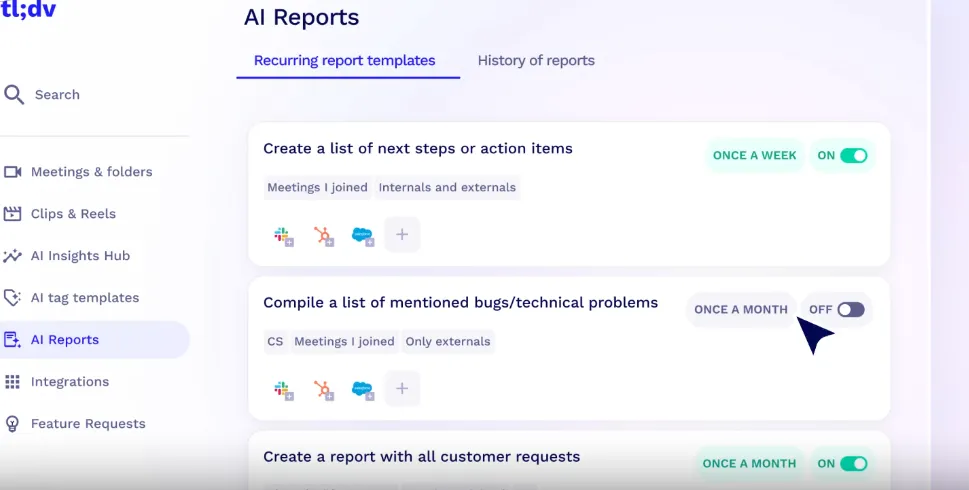Click the Search magnifier icon

(14, 95)
